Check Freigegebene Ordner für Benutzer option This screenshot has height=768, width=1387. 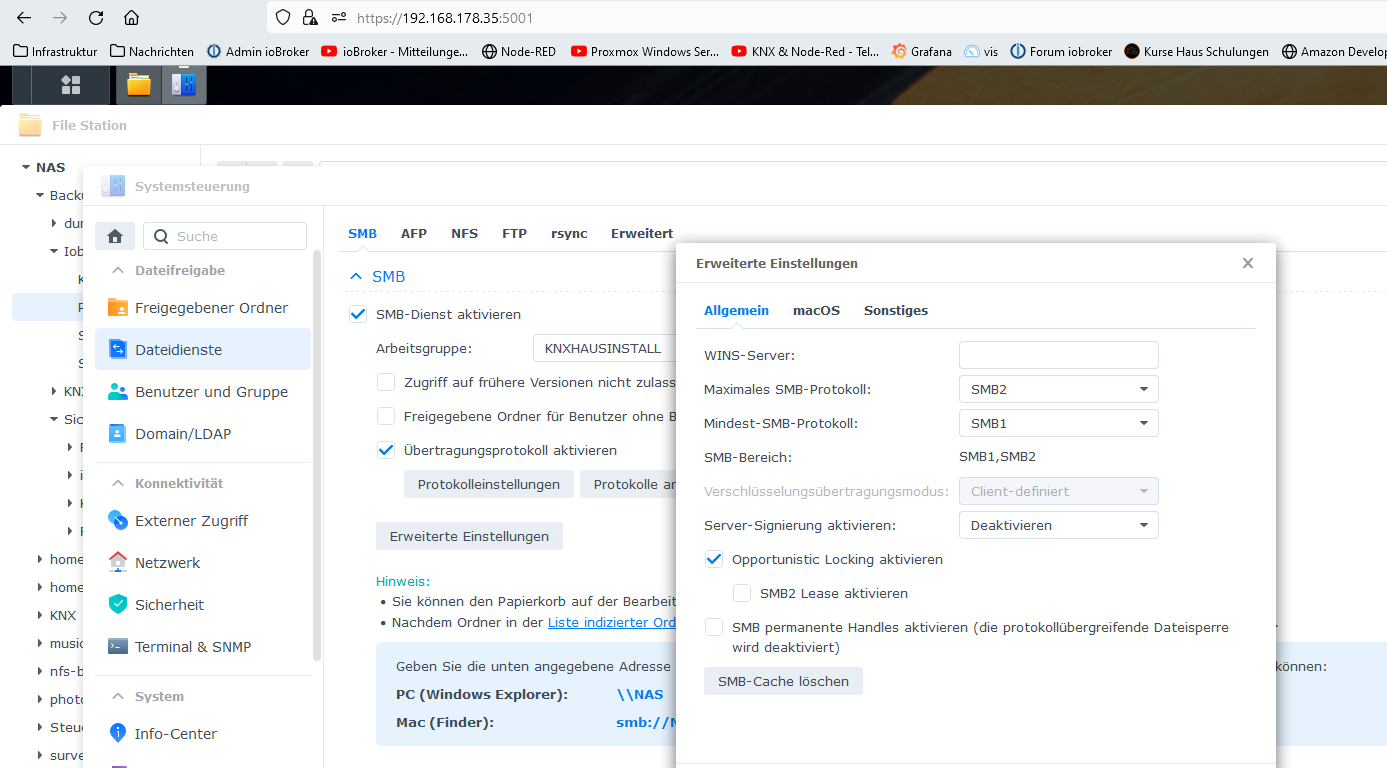pos(386,416)
